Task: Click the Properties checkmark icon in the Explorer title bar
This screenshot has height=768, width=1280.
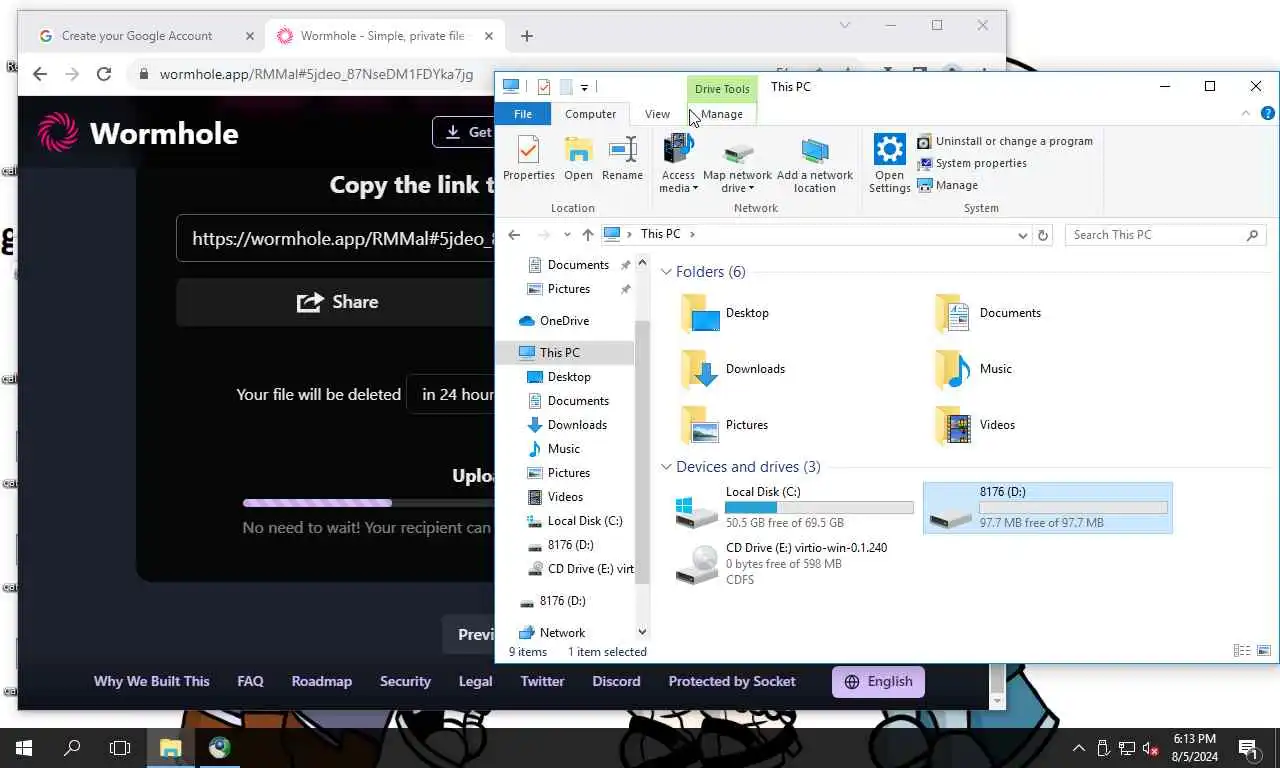Action: tap(543, 87)
